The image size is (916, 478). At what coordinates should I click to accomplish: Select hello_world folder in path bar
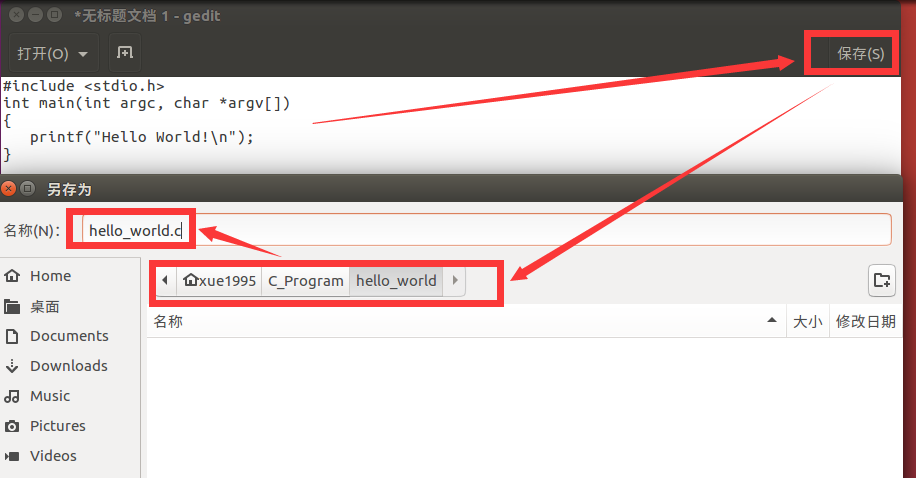pos(396,280)
